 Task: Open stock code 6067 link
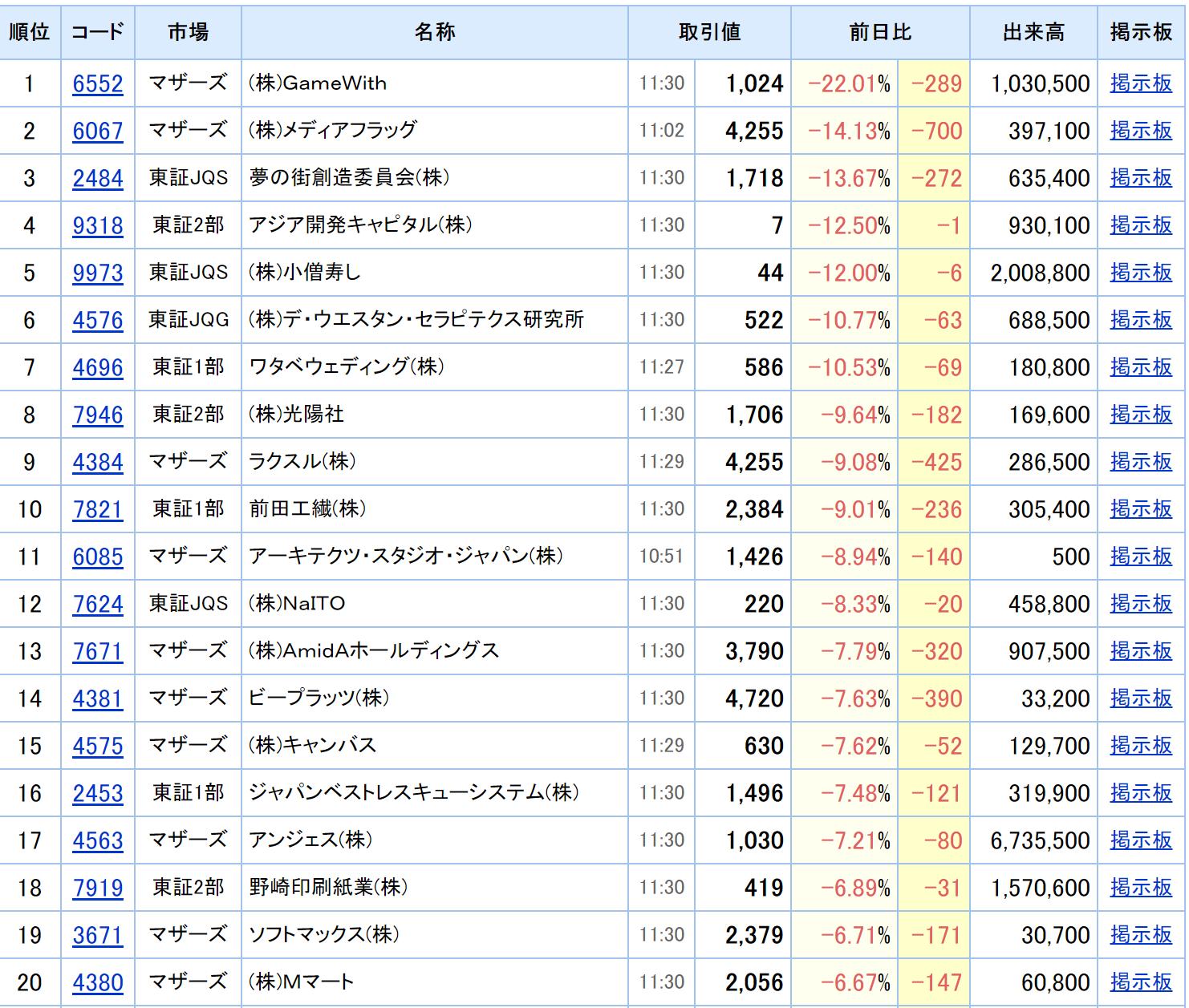(x=98, y=131)
